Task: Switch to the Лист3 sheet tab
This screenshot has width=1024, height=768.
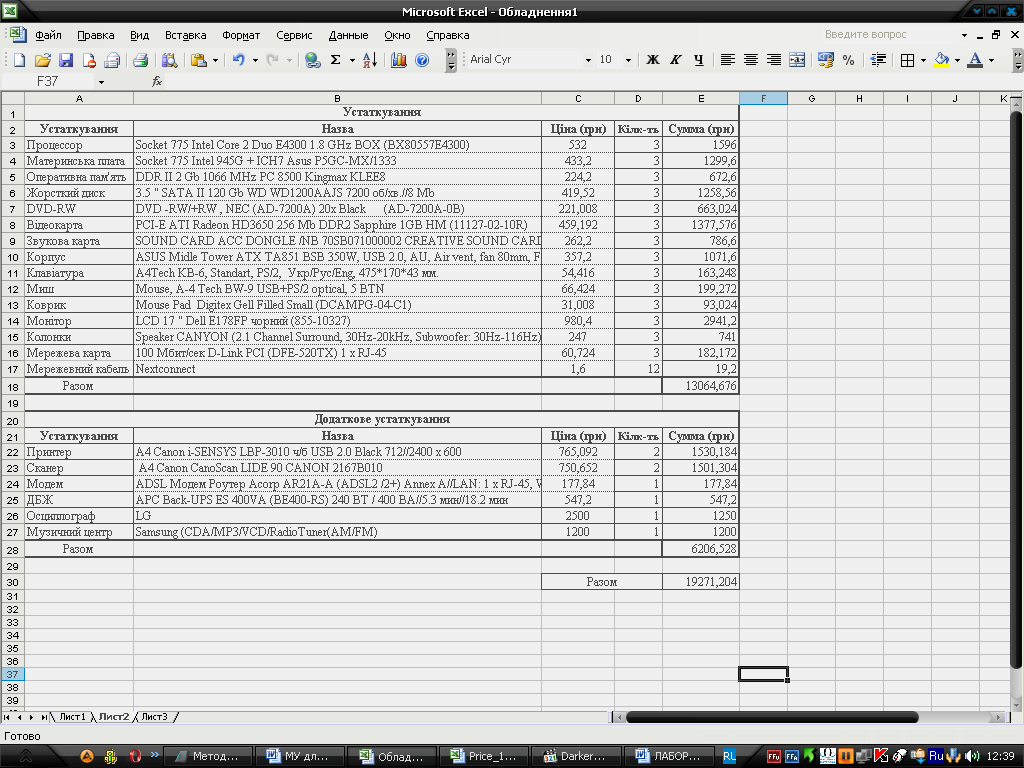Action: (154, 716)
